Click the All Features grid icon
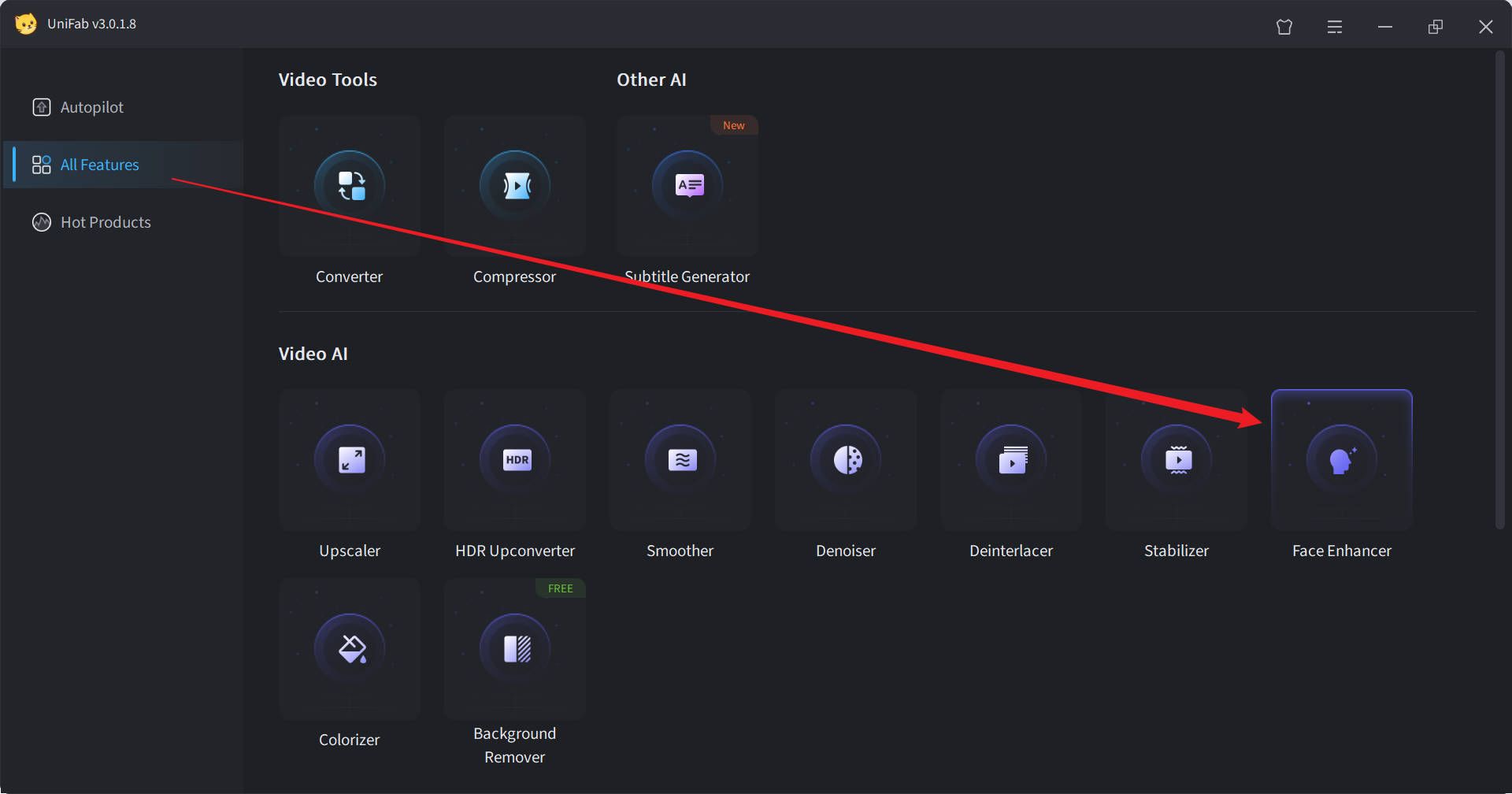The width and height of the screenshot is (1512, 794). pos(42,165)
